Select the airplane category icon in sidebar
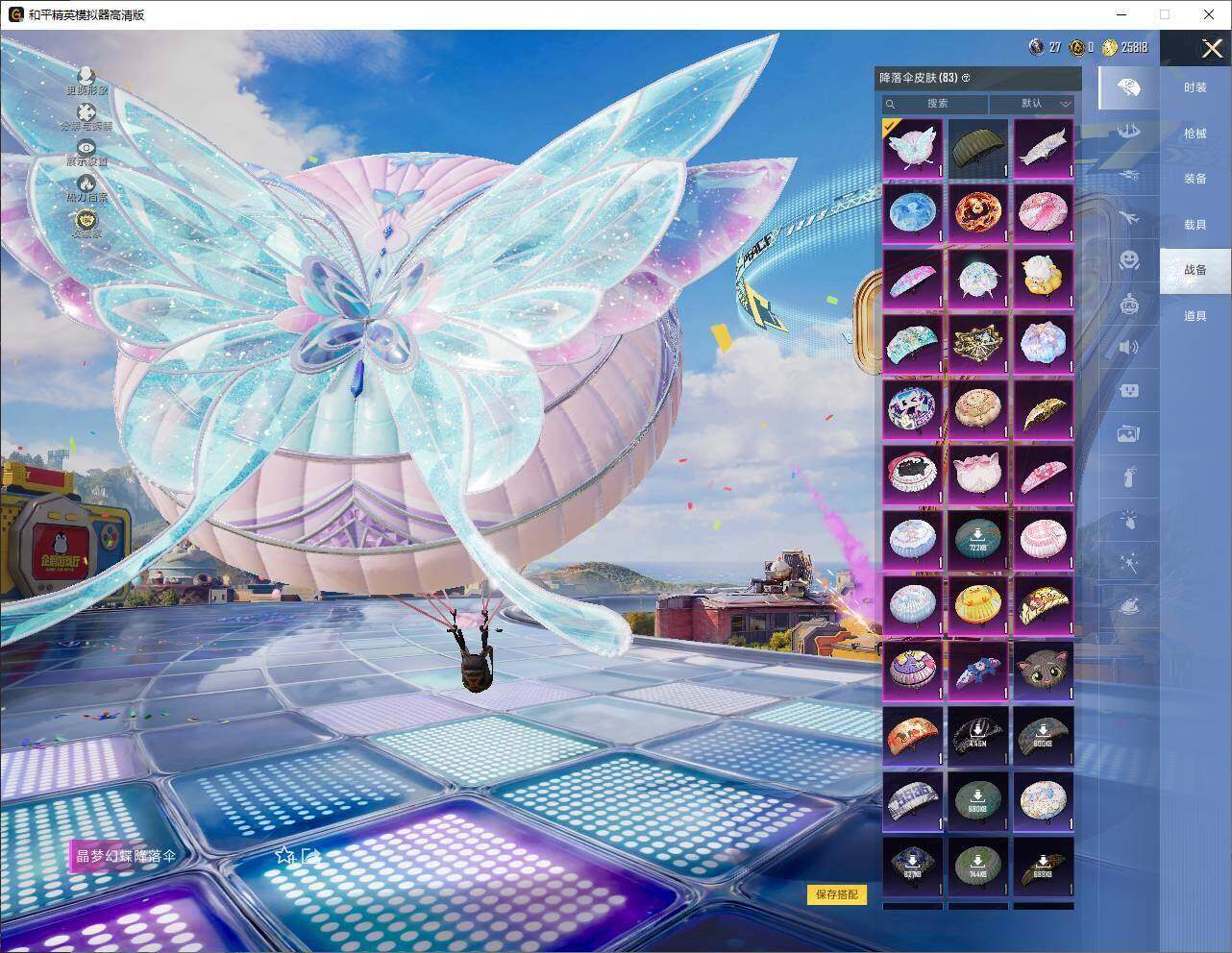Viewport: 1232px width, 953px height. click(1128, 219)
